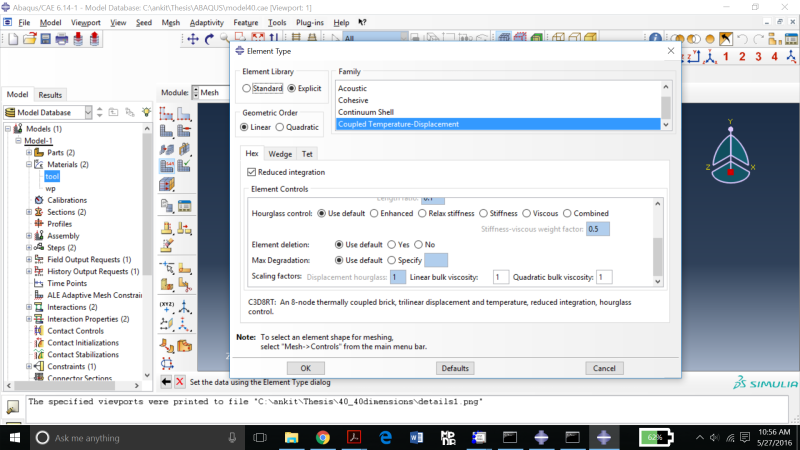Apply saved view number 4
800x450 pixels.
[x=774, y=57]
